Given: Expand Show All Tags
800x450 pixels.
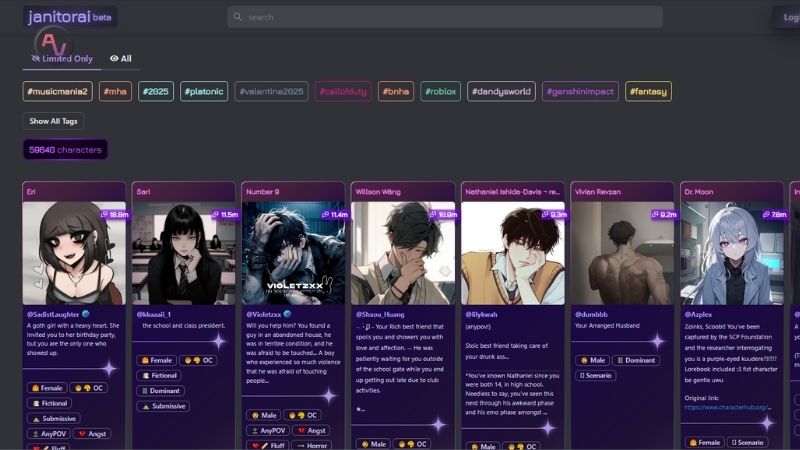Looking at the screenshot, I should point(53,121).
